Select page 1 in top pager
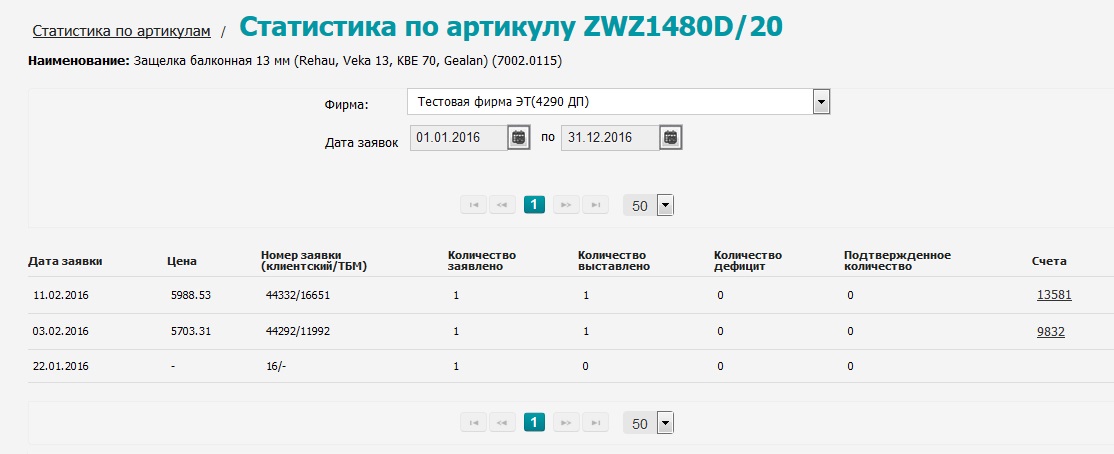The height and width of the screenshot is (454, 1114). tap(534, 205)
